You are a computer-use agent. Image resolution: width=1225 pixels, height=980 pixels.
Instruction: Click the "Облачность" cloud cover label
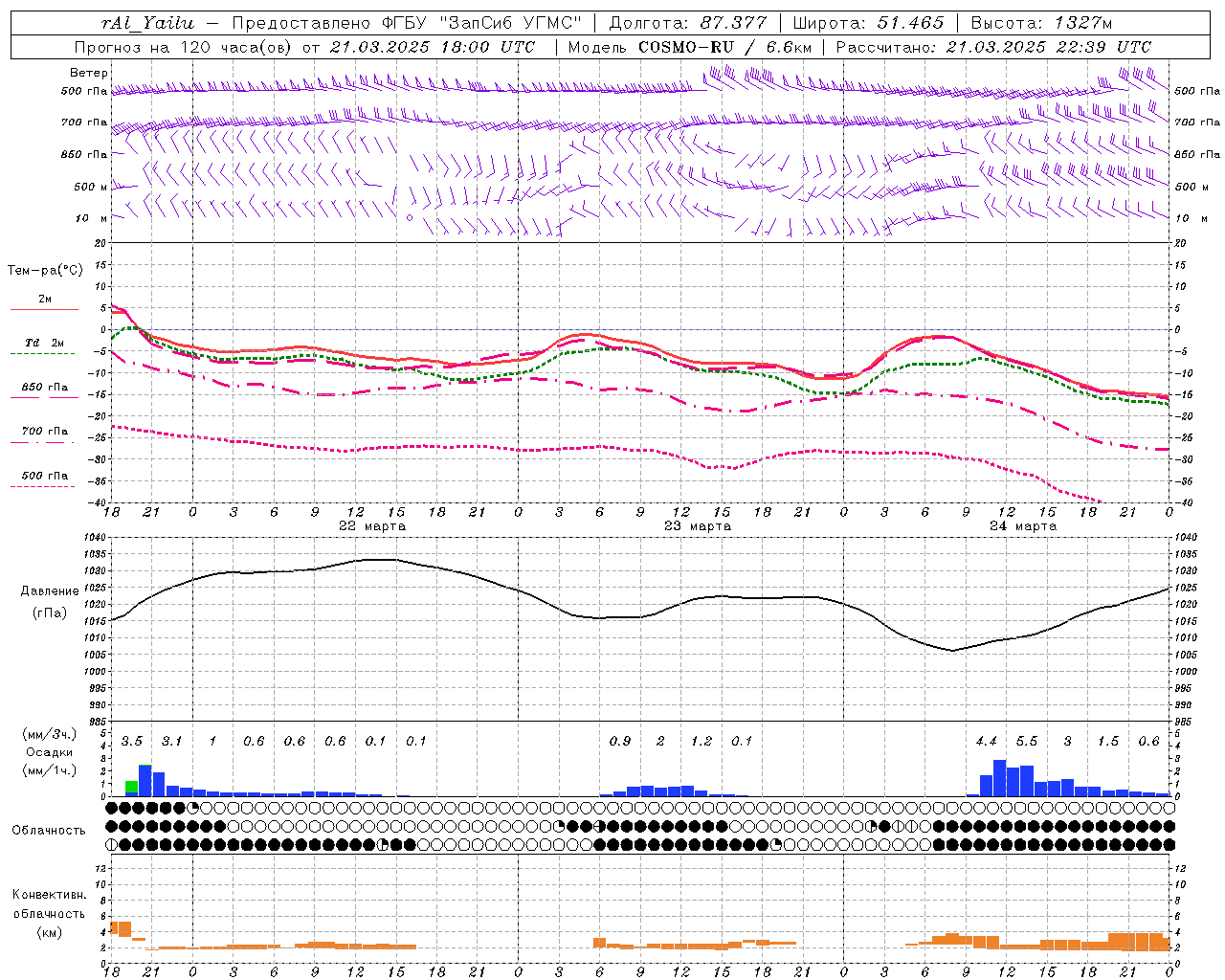[x=49, y=830]
